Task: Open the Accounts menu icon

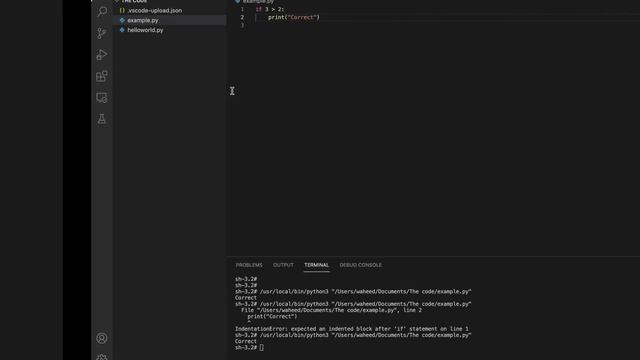Action: click(x=102, y=338)
